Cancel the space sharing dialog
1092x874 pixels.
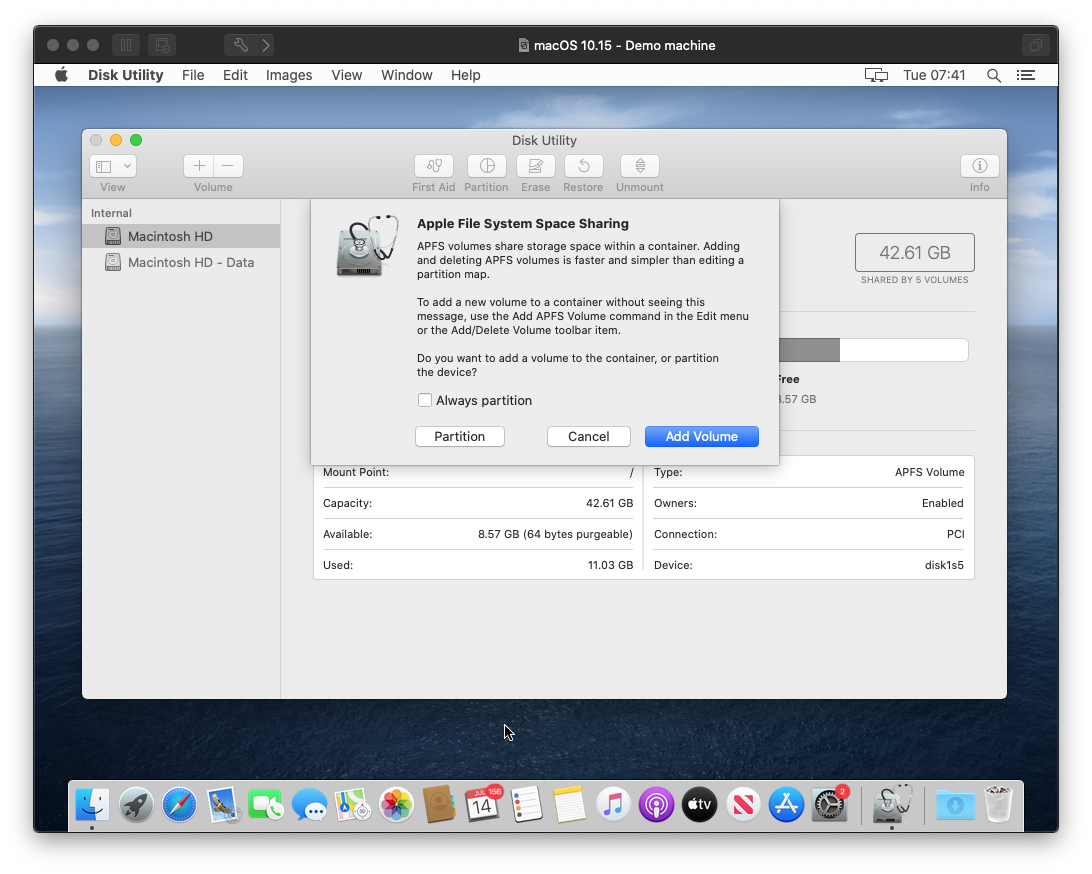(x=588, y=437)
